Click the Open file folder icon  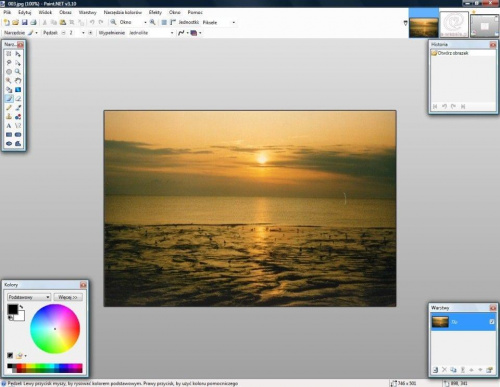[x=15, y=22]
